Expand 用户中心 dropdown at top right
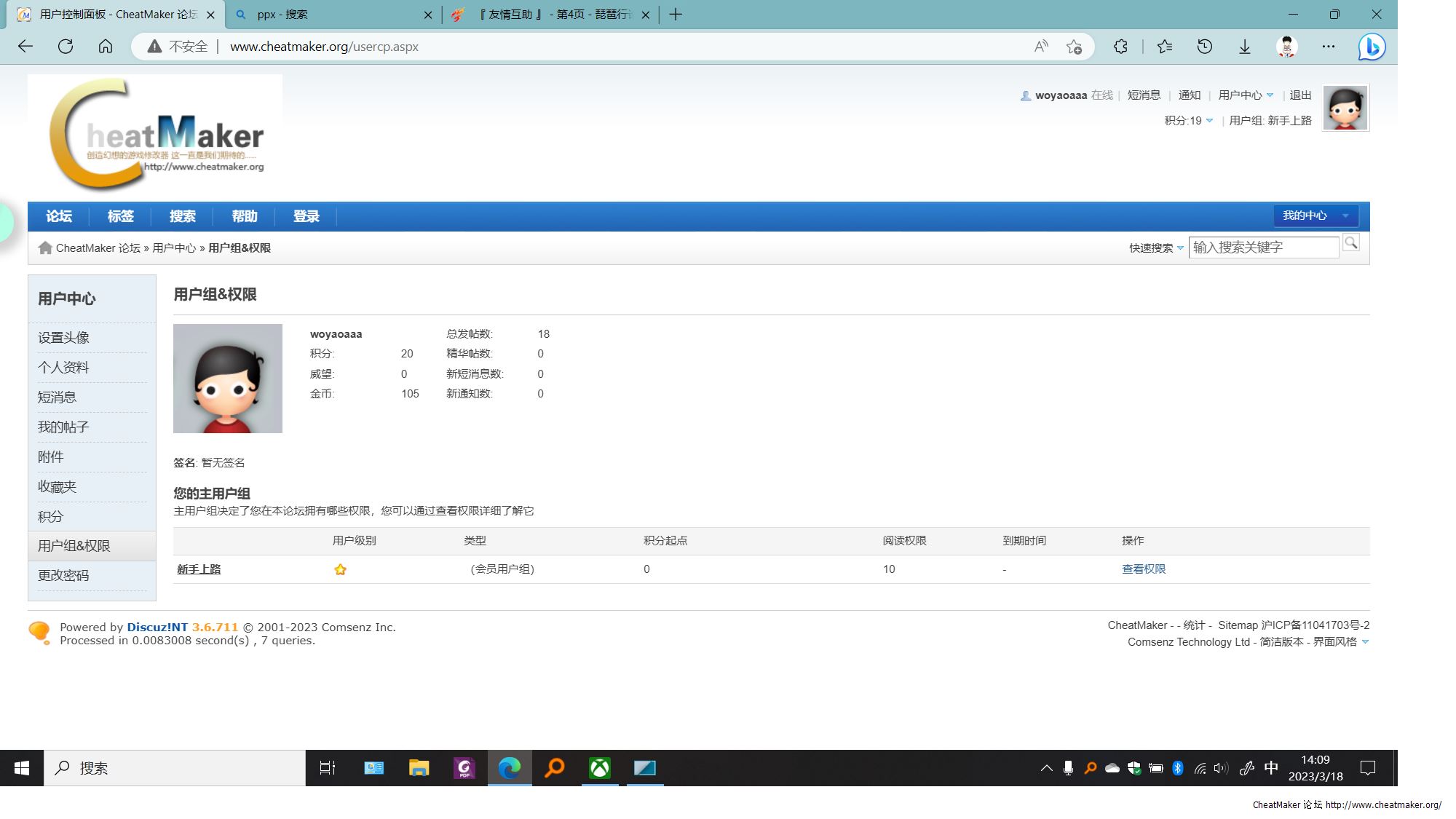This screenshot has width=1456, height=819. coord(1270,95)
